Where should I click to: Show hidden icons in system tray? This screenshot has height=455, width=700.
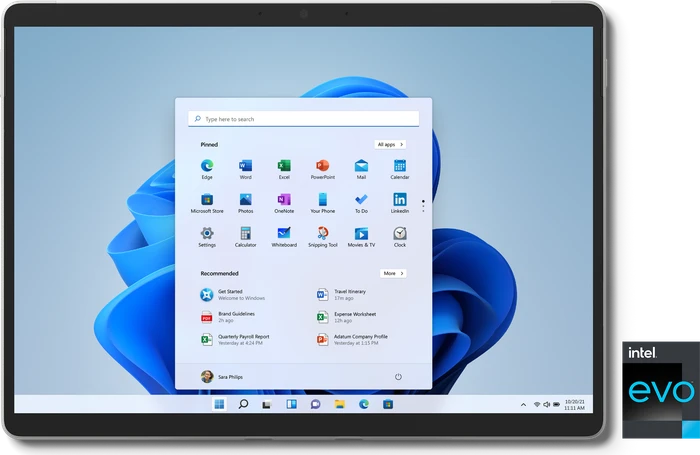(x=523, y=405)
